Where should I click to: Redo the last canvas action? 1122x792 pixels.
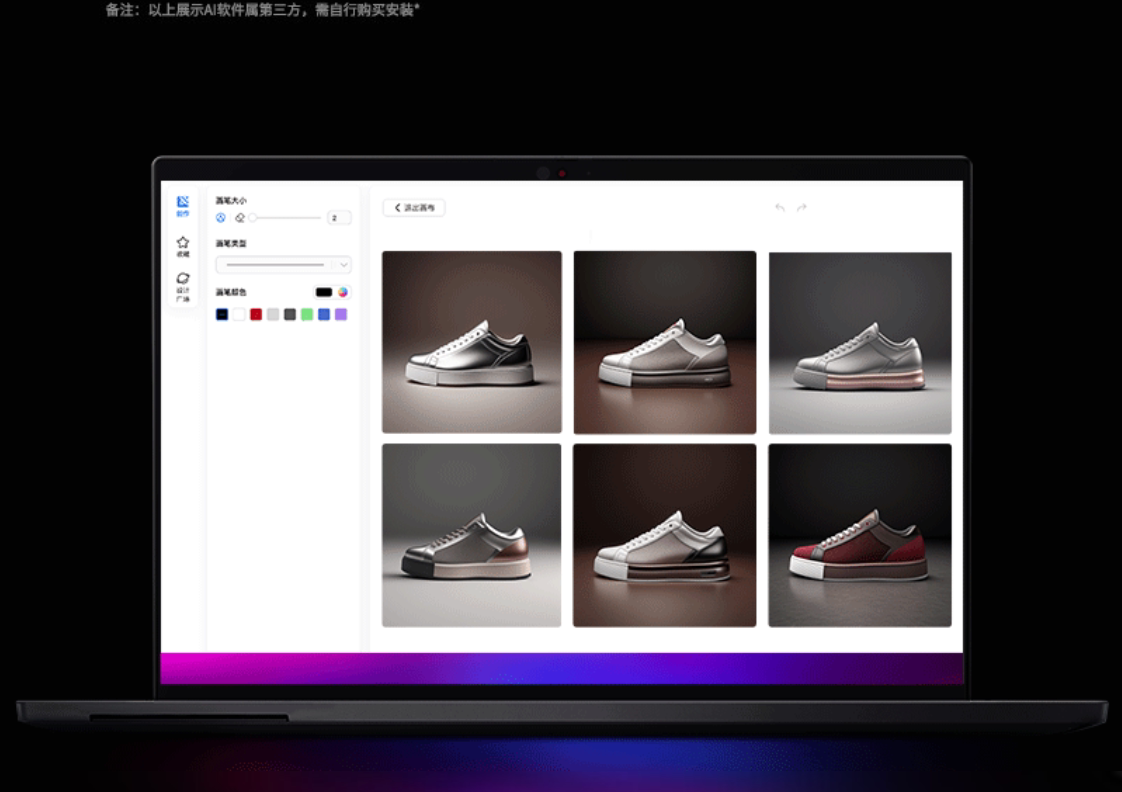click(801, 207)
